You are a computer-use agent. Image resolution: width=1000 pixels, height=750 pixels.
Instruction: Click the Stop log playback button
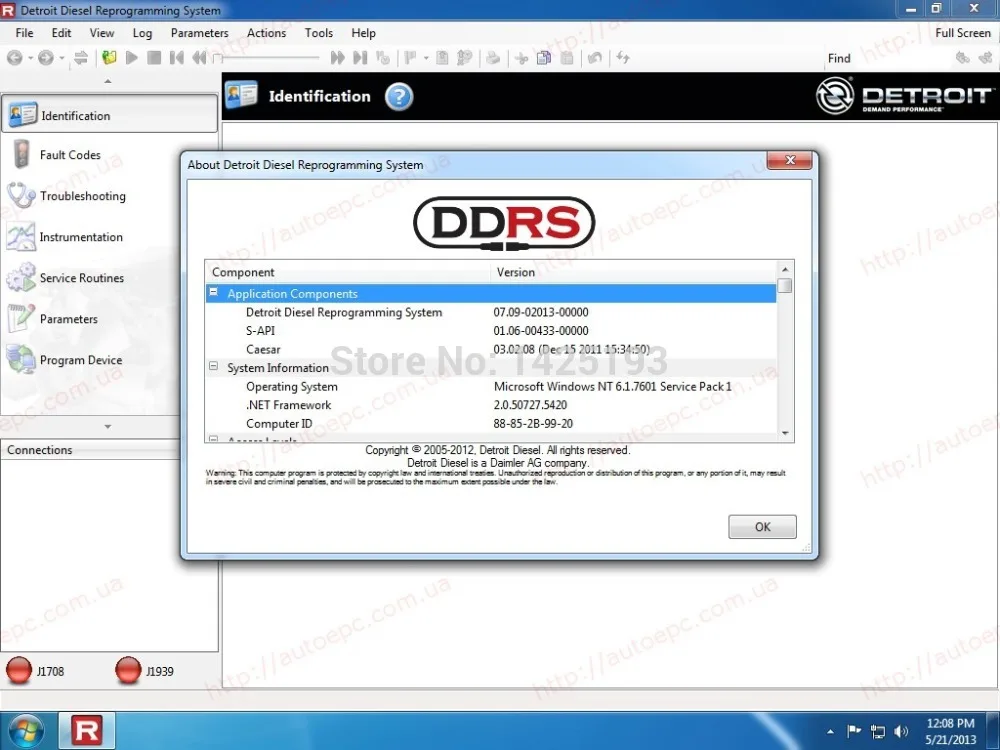tap(154, 58)
